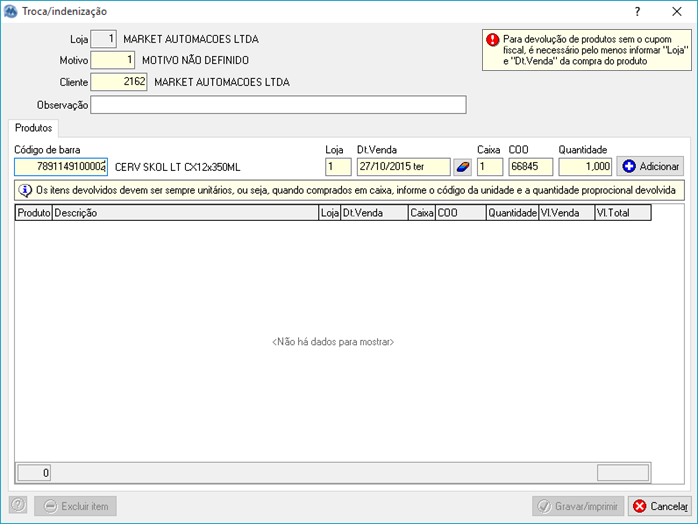698x524 pixels.
Task: Click the blue info icon in hint bar
Action: (x=25, y=191)
